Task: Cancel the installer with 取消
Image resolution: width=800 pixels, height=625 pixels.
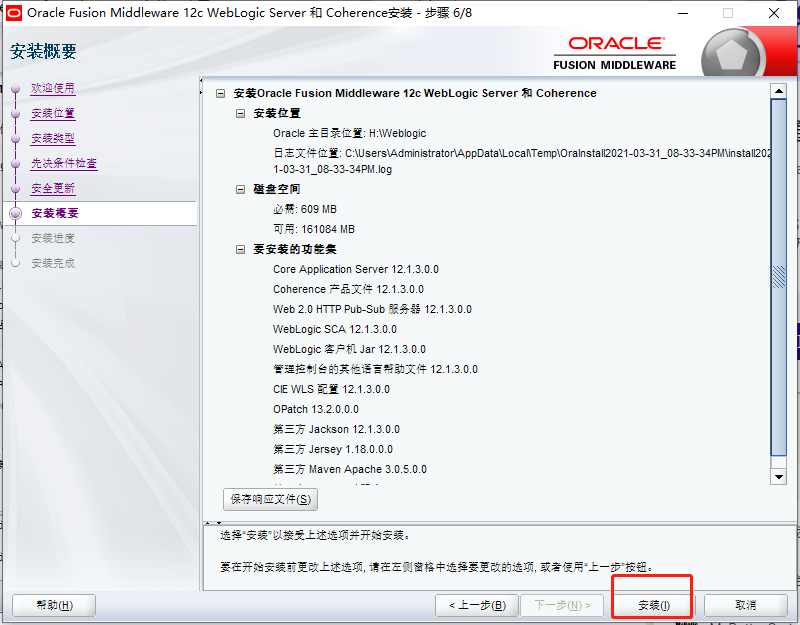Action: click(745, 606)
